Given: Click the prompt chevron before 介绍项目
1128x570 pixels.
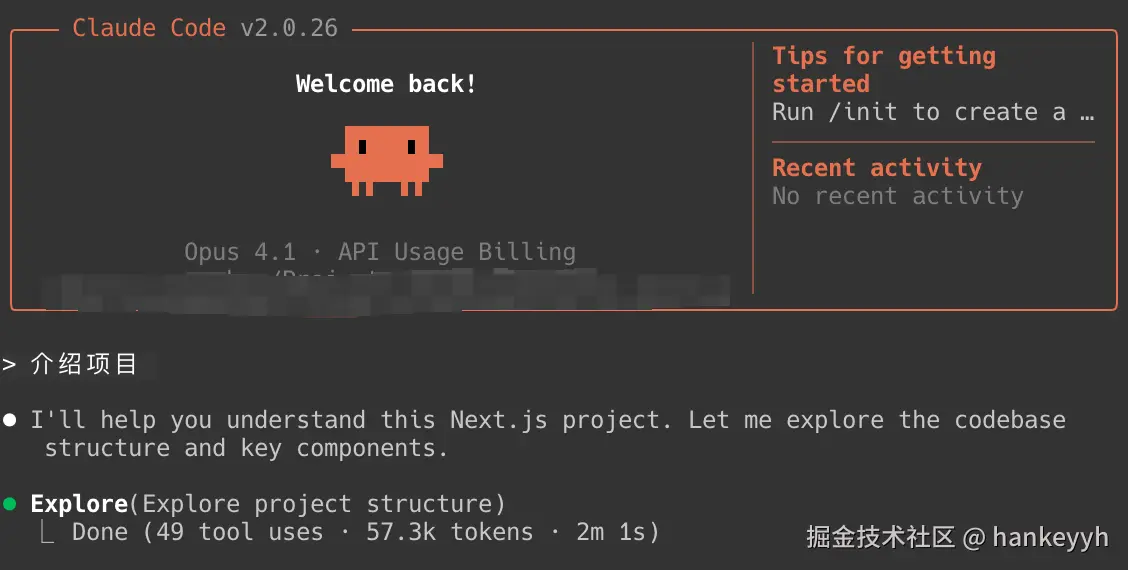Looking at the screenshot, I should (9, 364).
